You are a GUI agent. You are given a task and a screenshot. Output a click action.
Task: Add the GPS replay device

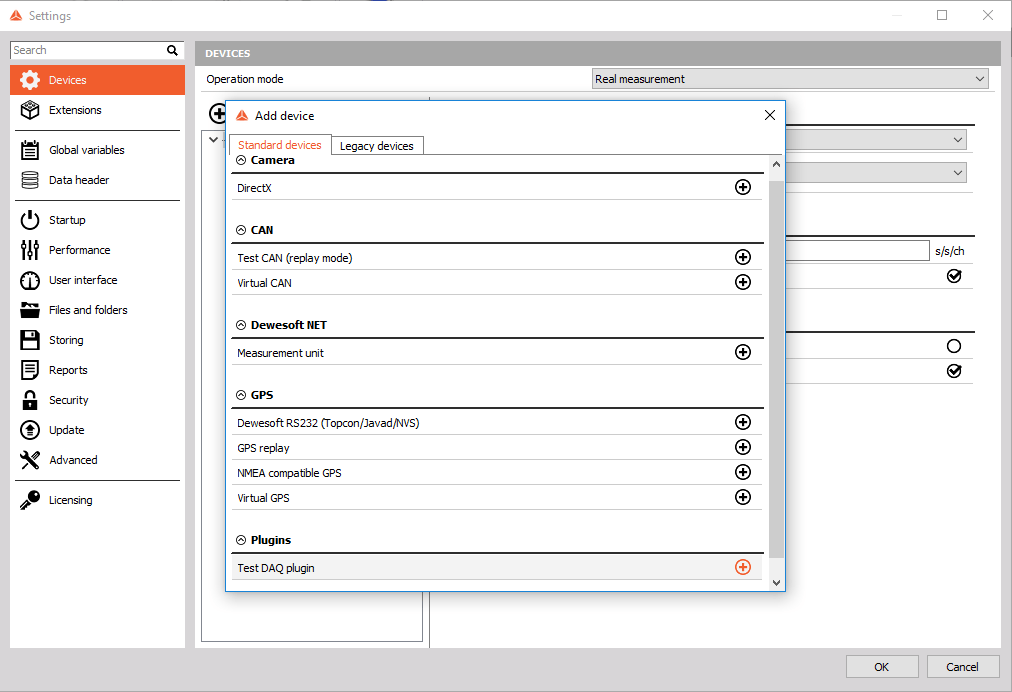[742, 447]
